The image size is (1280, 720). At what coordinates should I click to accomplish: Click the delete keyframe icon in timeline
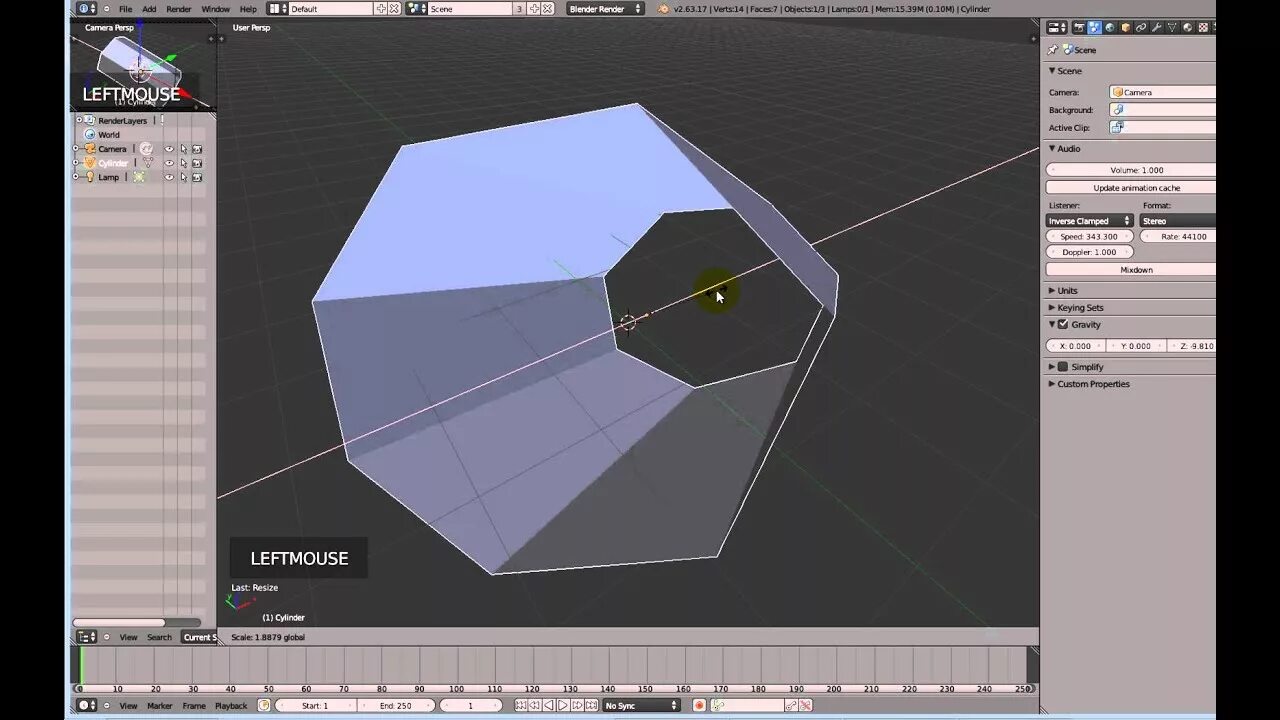tap(805, 705)
